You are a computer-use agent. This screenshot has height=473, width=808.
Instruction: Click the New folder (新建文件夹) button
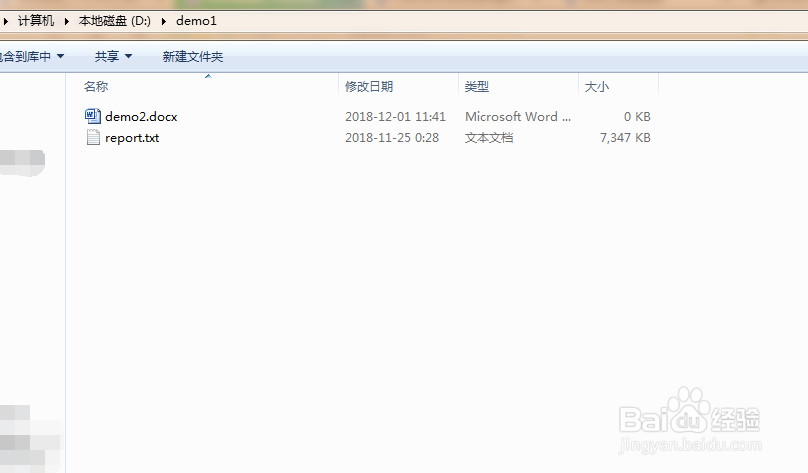coord(193,56)
